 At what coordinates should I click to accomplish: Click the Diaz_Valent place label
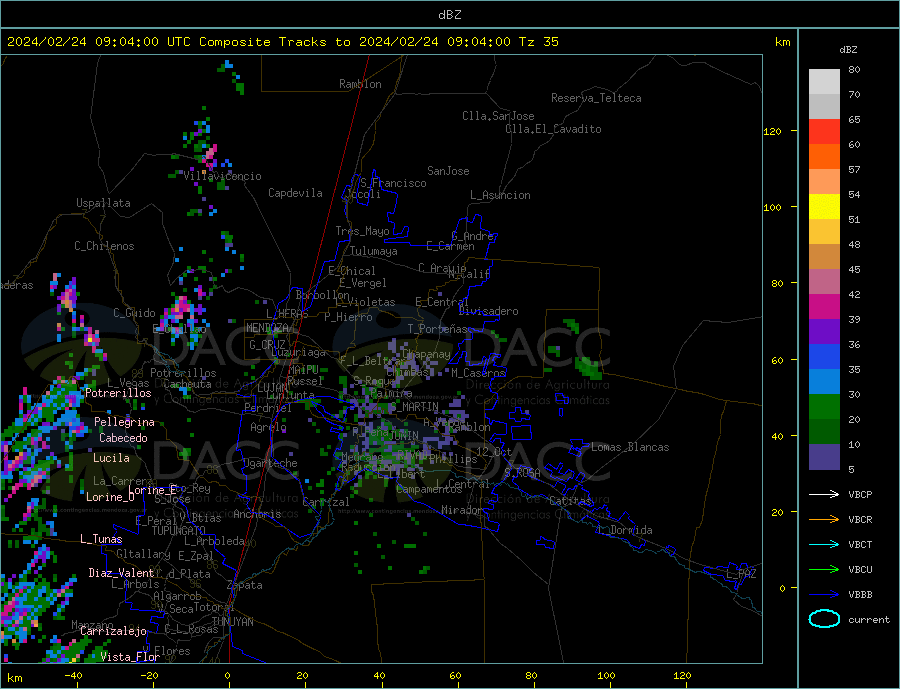point(122,573)
